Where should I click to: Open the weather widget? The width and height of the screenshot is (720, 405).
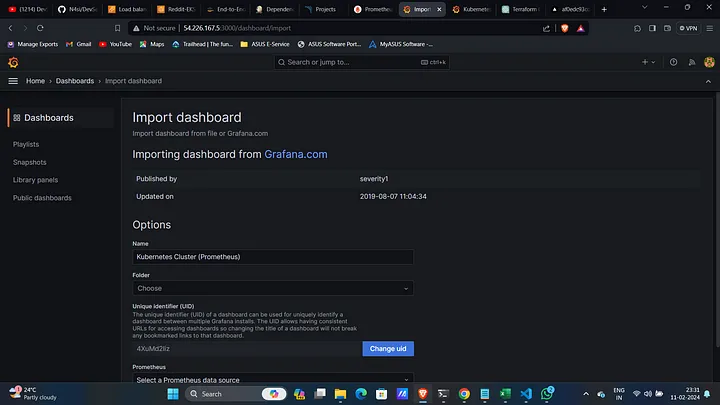point(33,394)
